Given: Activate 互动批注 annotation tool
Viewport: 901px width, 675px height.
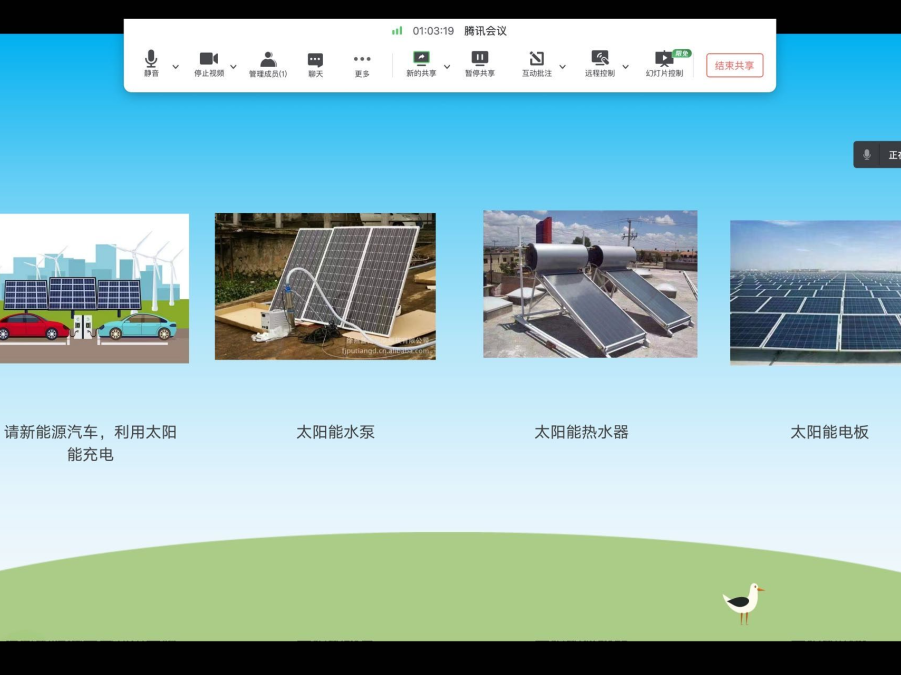Looking at the screenshot, I should pos(537,63).
